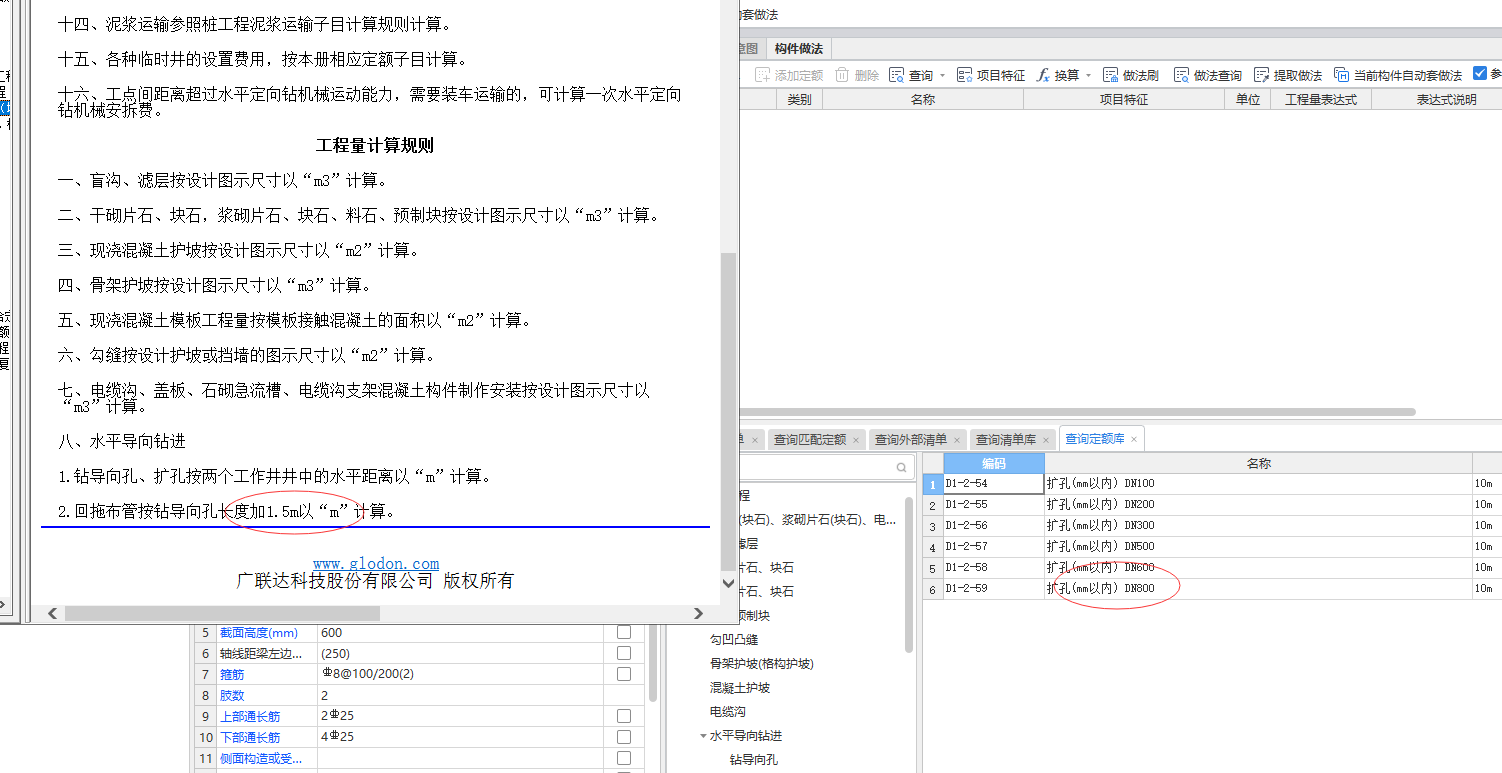Click the help window horizontal scrollbar thumb
The image size is (1502, 773).
tap(221, 613)
